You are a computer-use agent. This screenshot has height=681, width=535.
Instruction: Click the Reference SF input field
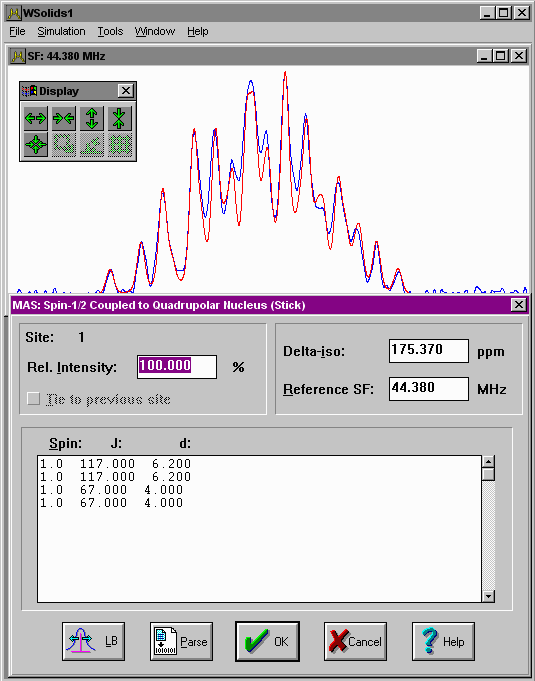point(429,389)
